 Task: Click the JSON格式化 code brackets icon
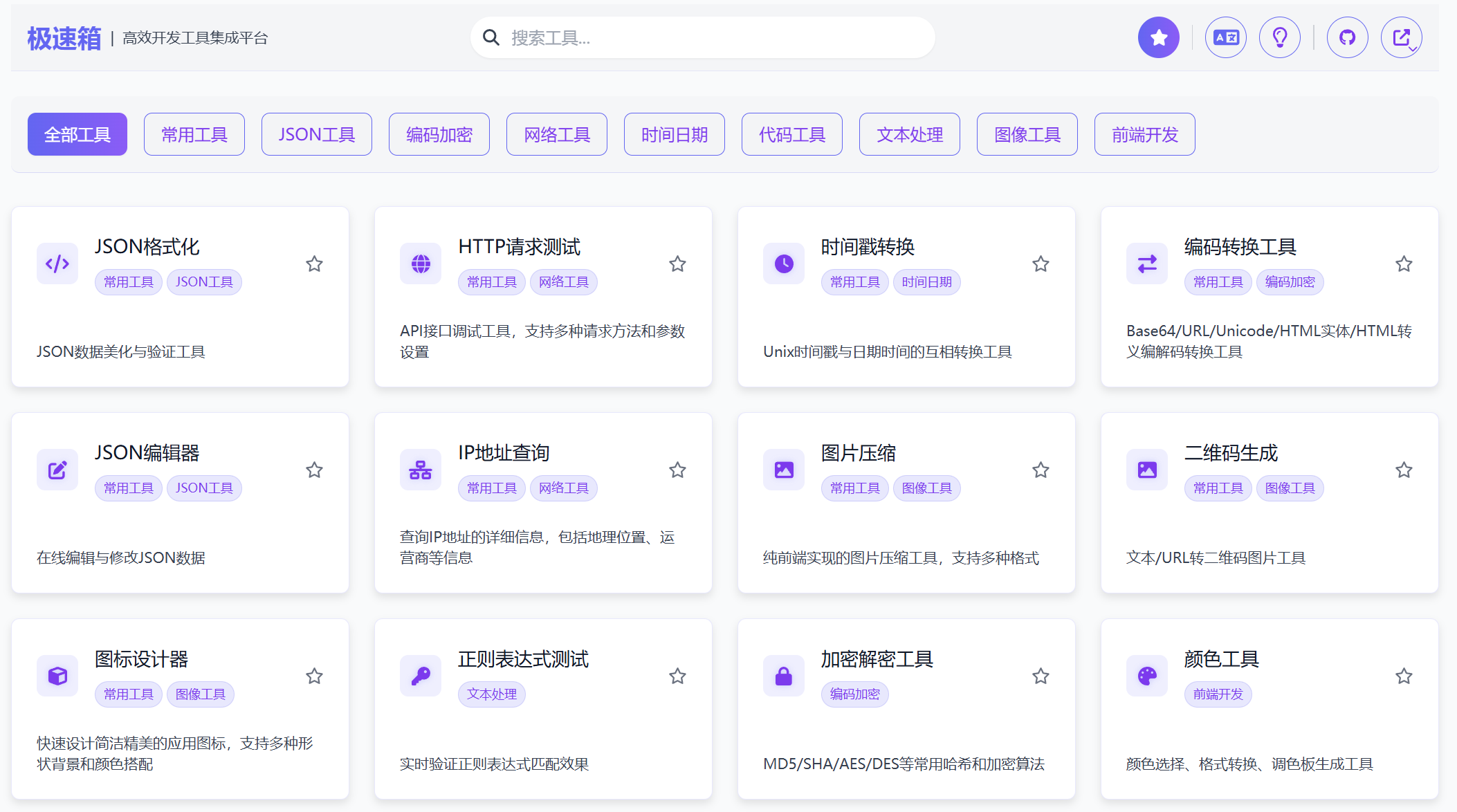pyautogui.click(x=57, y=264)
